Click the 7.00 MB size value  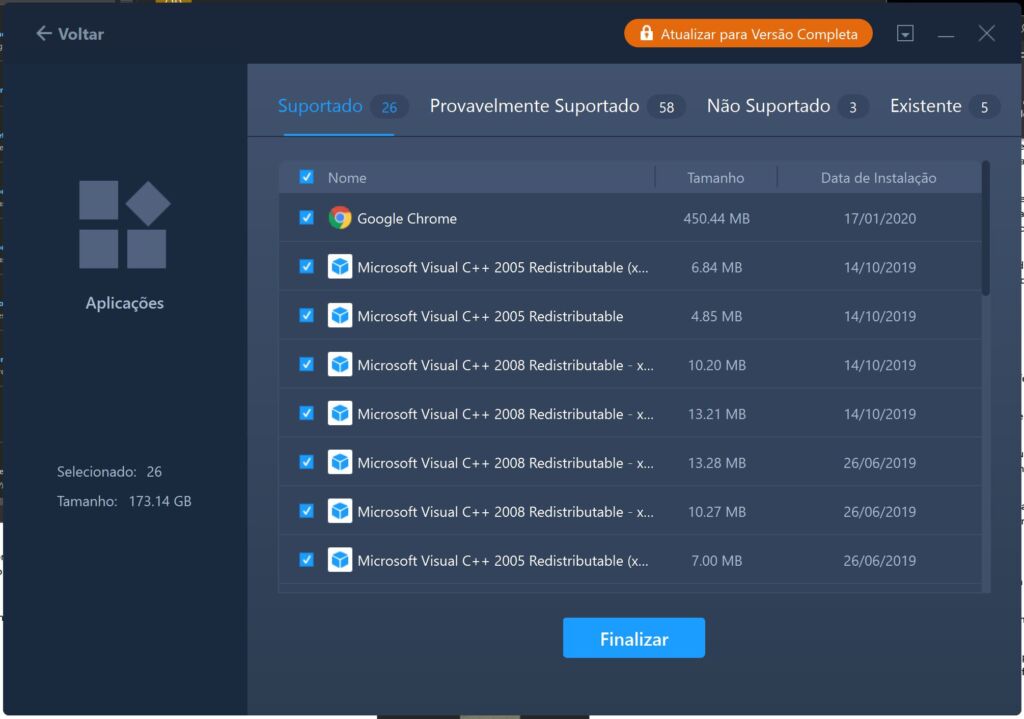716,560
